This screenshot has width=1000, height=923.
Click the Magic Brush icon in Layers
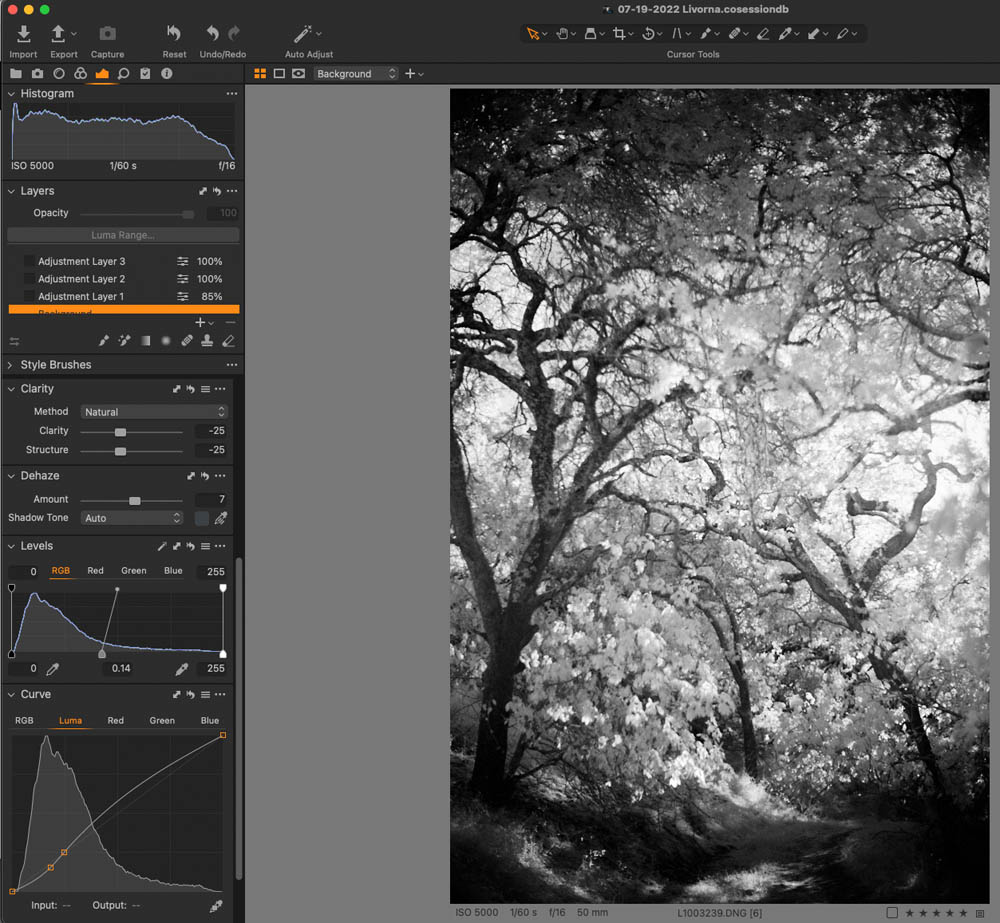click(x=124, y=341)
